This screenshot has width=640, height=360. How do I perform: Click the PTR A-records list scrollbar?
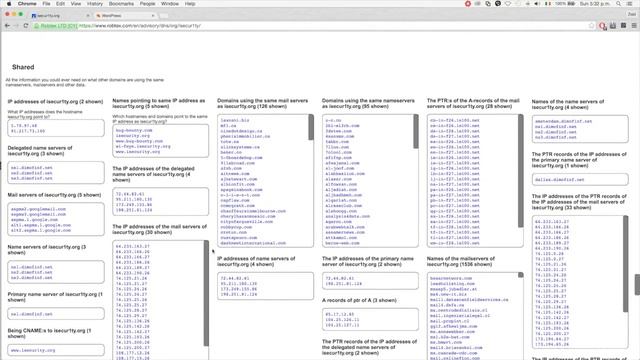[521, 171]
